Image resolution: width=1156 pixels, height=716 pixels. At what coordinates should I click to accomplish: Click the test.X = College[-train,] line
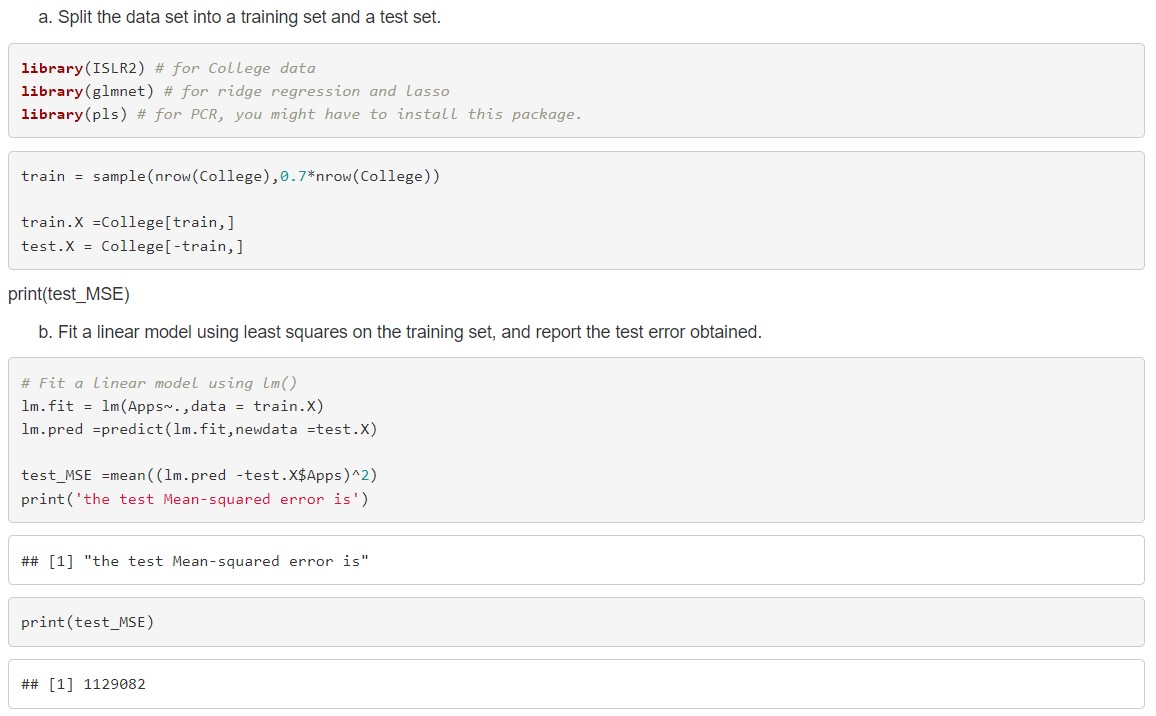pos(132,245)
